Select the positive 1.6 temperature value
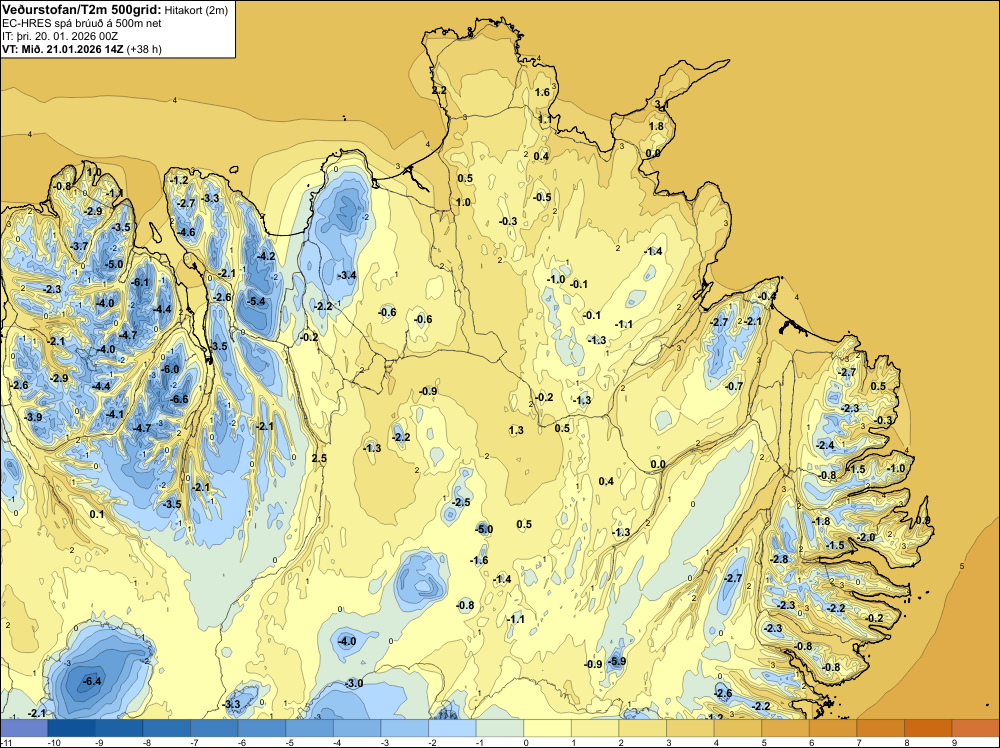The height and width of the screenshot is (748, 1000). 542,92
